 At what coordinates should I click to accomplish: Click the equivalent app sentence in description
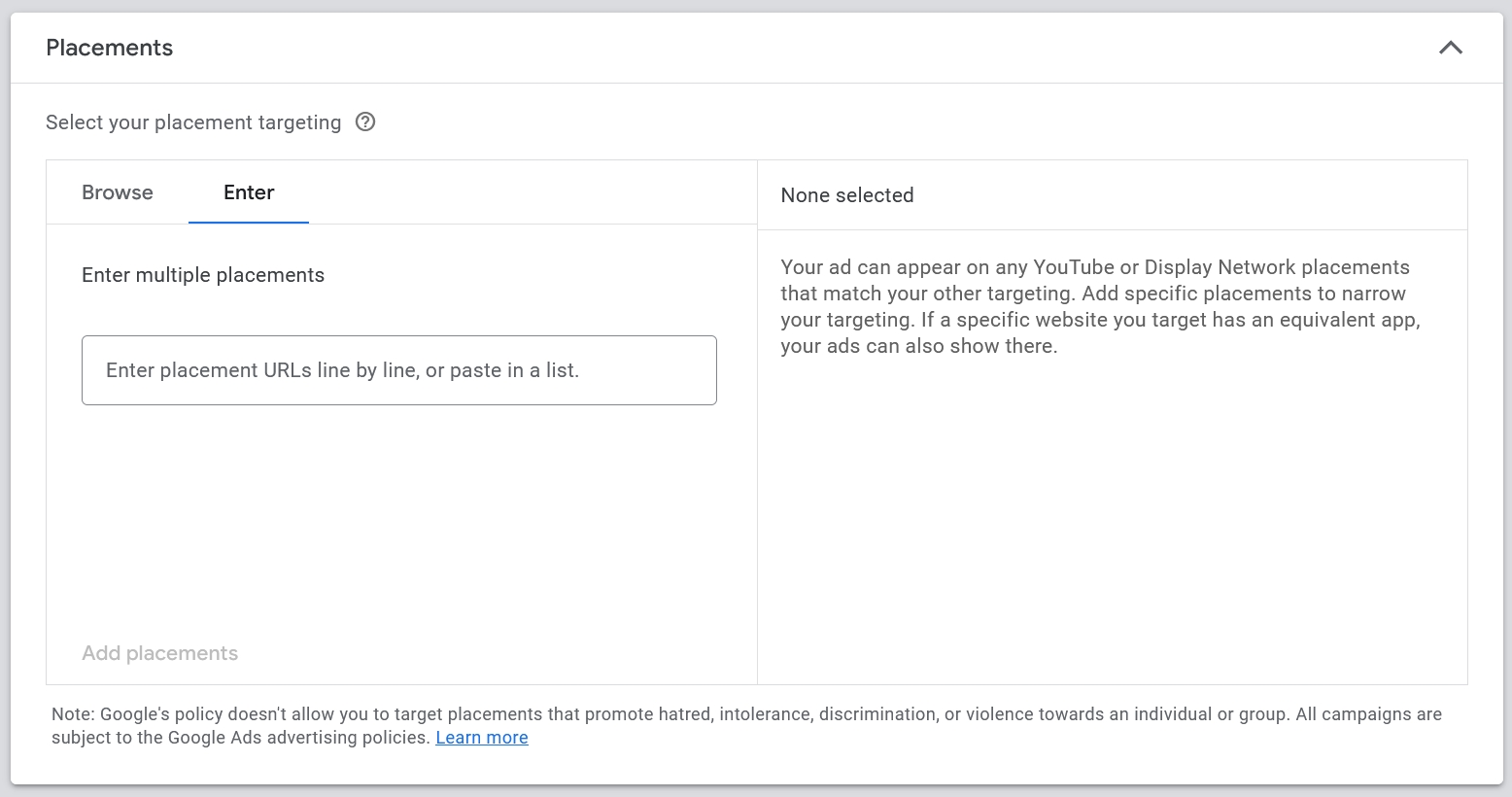coord(1101,333)
